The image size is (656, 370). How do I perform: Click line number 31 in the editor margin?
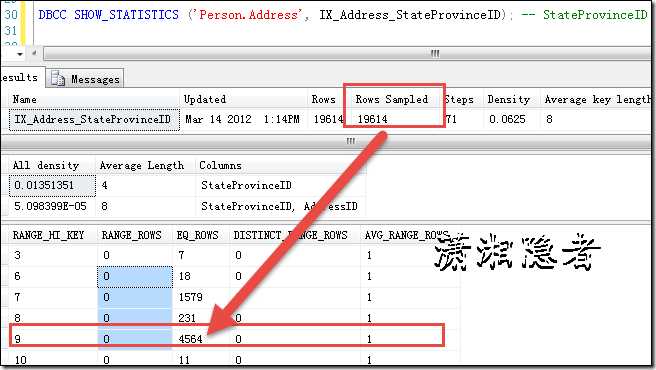pyautogui.click(x=10, y=31)
